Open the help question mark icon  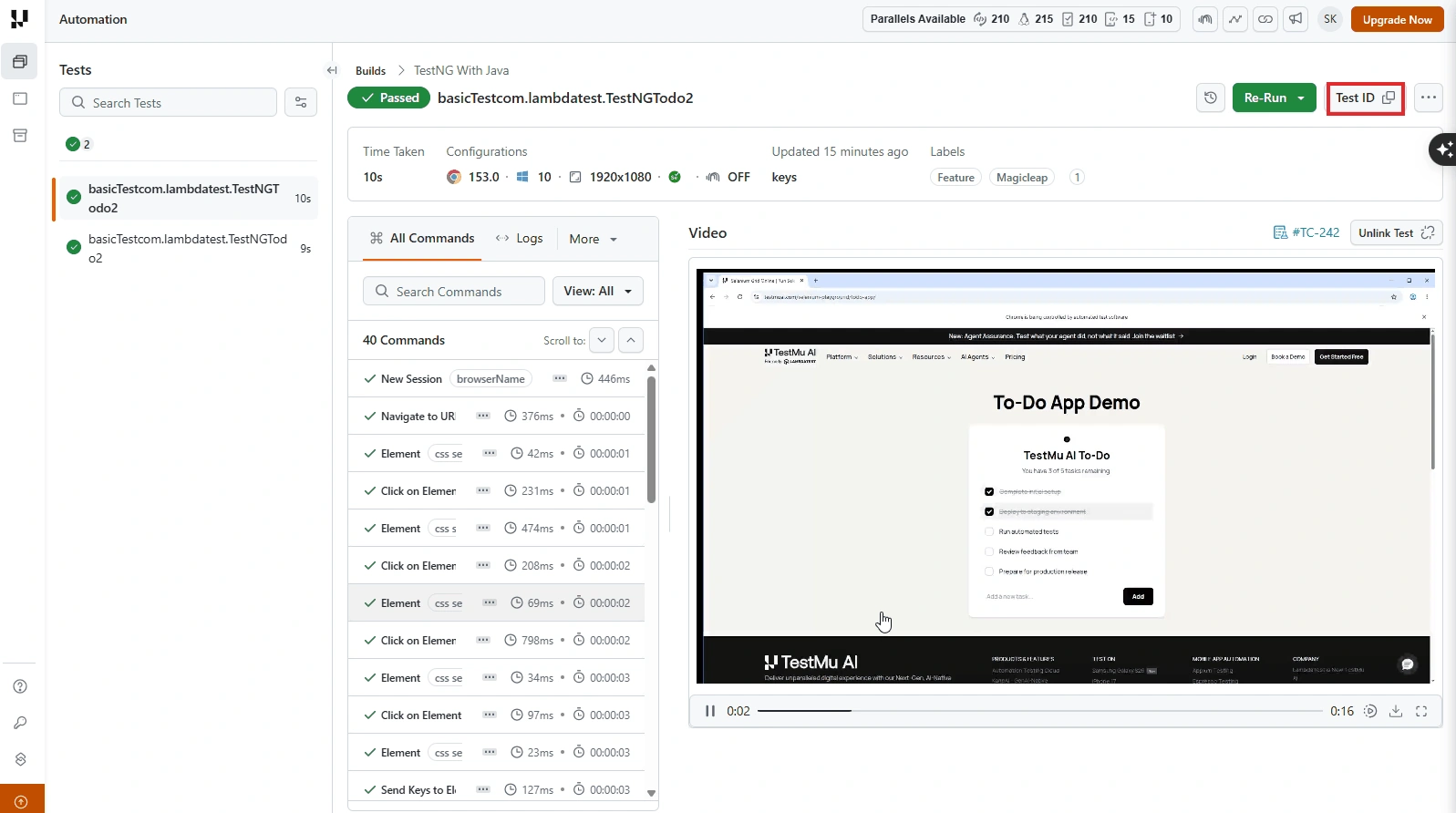[x=20, y=686]
